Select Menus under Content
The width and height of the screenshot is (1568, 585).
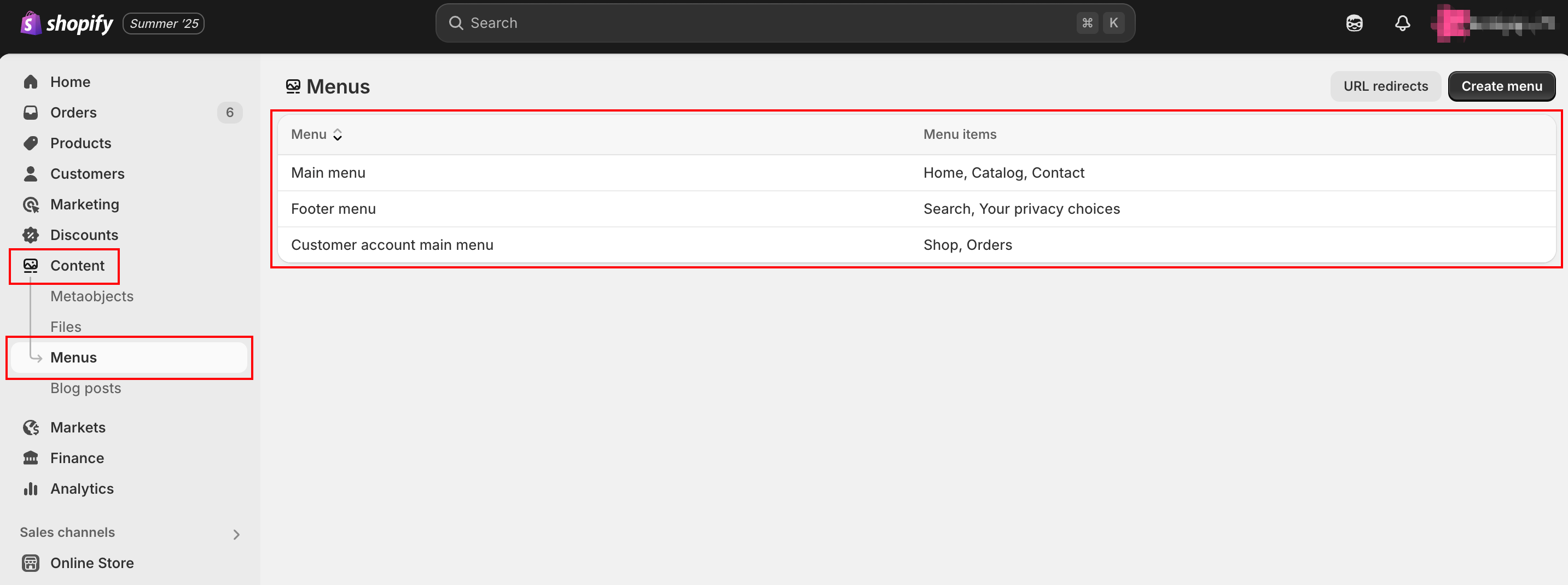[129, 358]
